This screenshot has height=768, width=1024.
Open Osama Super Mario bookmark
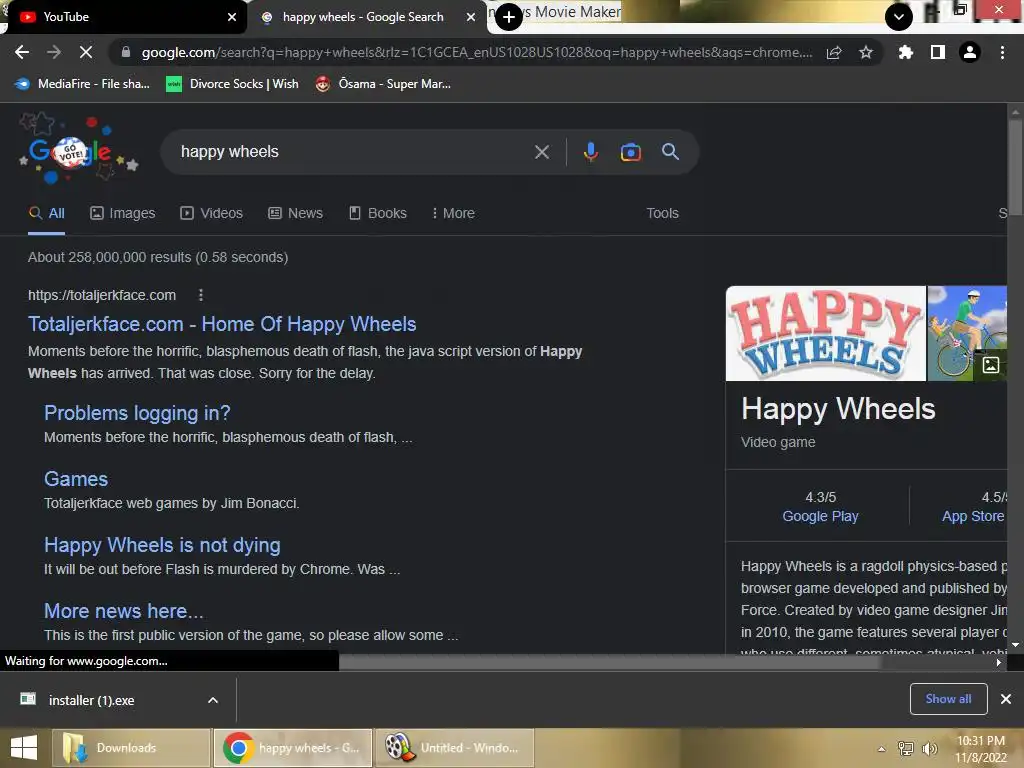[383, 84]
